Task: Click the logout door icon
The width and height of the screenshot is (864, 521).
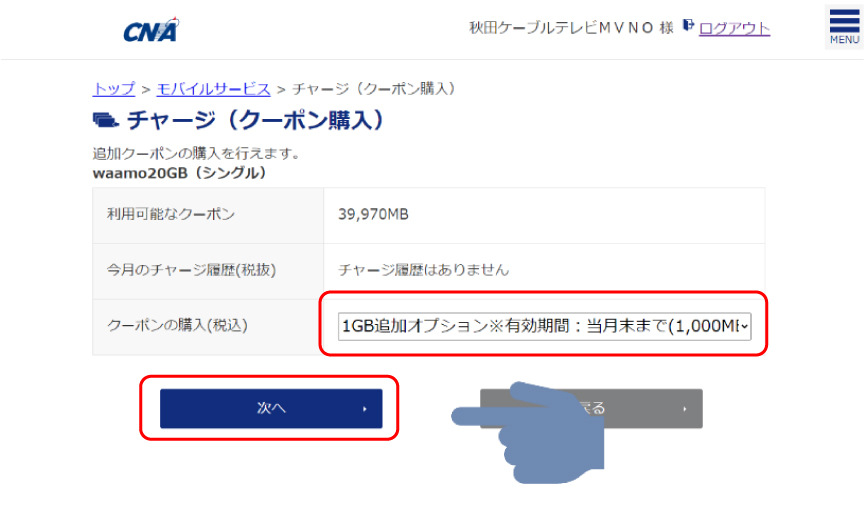Action: click(688, 25)
